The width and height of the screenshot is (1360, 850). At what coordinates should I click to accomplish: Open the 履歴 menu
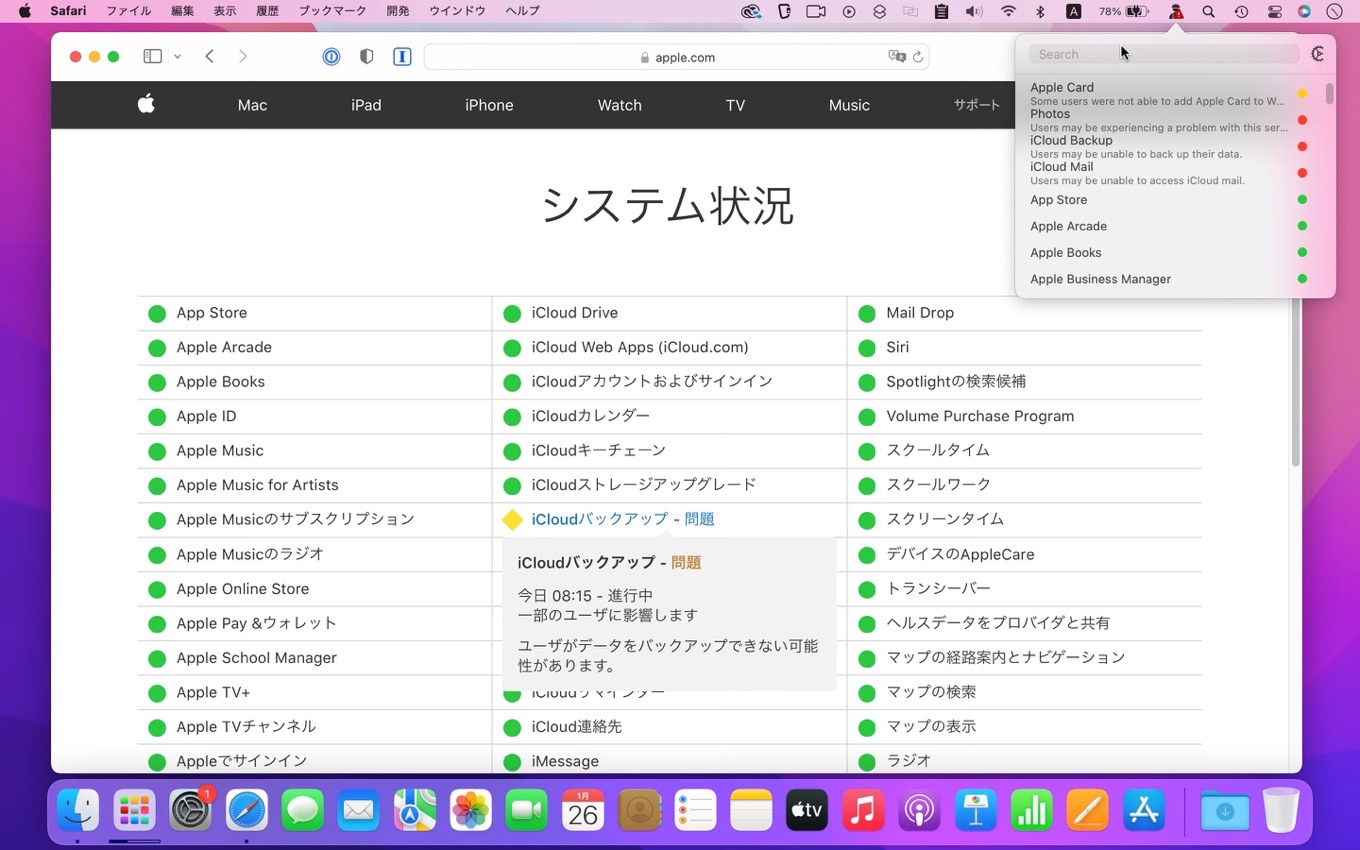(267, 11)
